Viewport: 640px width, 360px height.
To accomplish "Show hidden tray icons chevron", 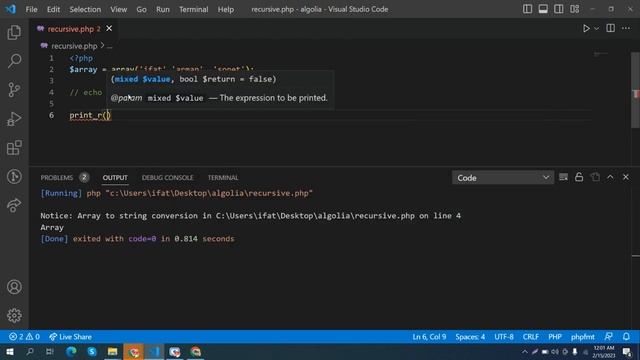I will (x=524, y=351).
